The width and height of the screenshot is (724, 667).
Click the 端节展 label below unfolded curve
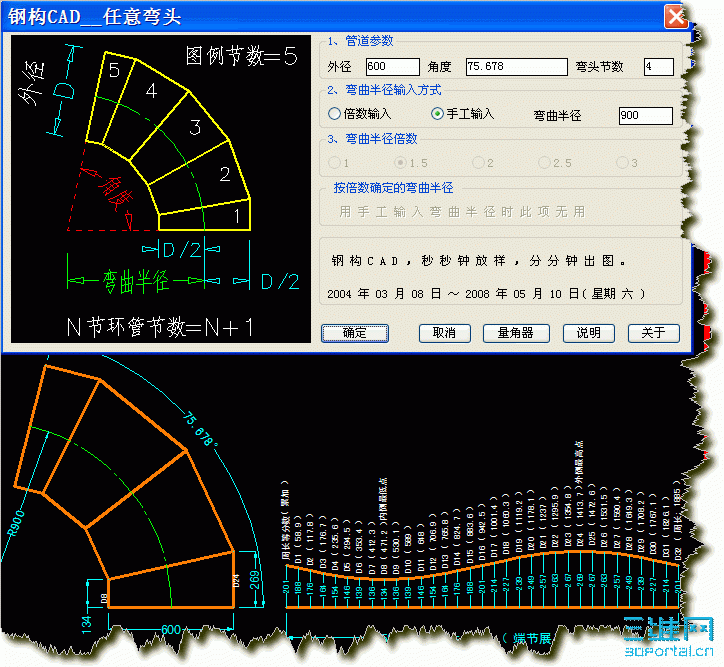click(526, 638)
